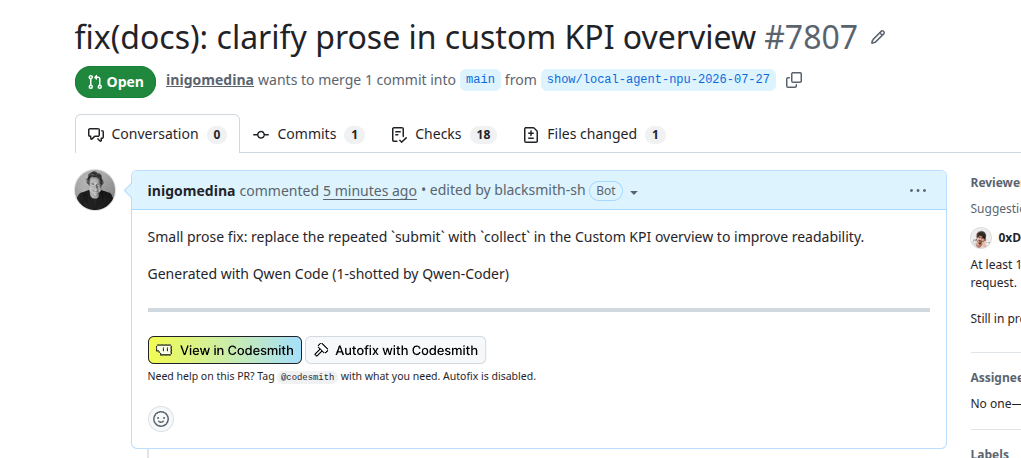Open inigomedina profile link in merge line

tap(210, 80)
